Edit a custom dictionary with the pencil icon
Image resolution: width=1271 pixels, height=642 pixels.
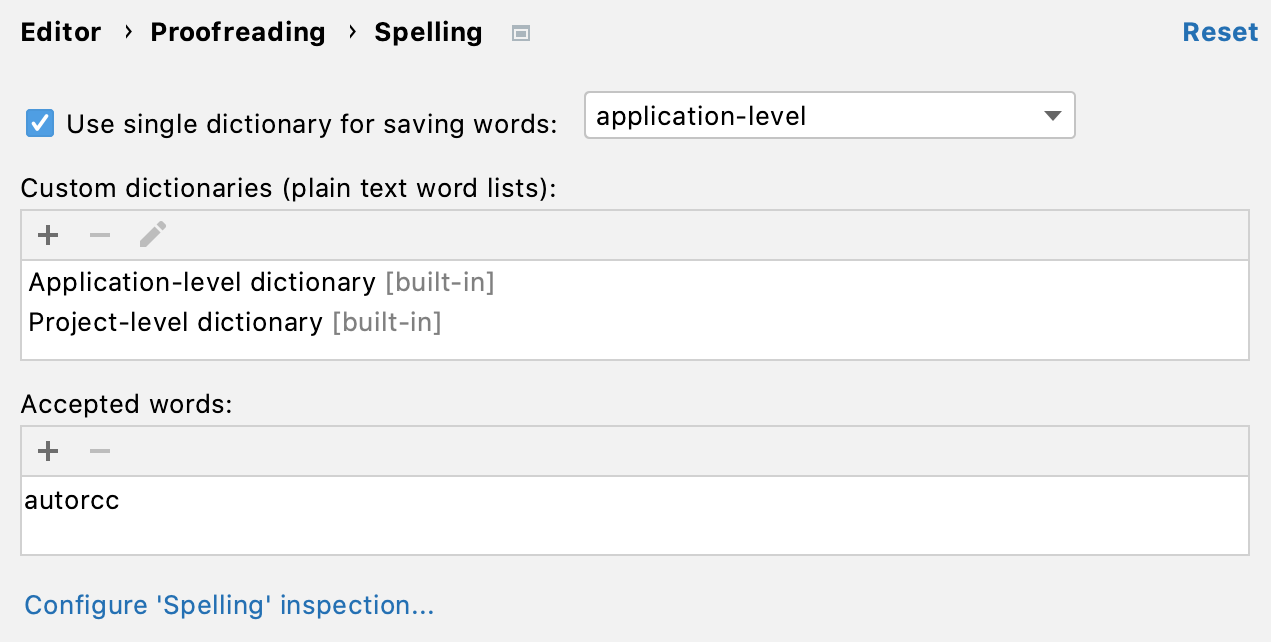pyautogui.click(x=151, y=234)
